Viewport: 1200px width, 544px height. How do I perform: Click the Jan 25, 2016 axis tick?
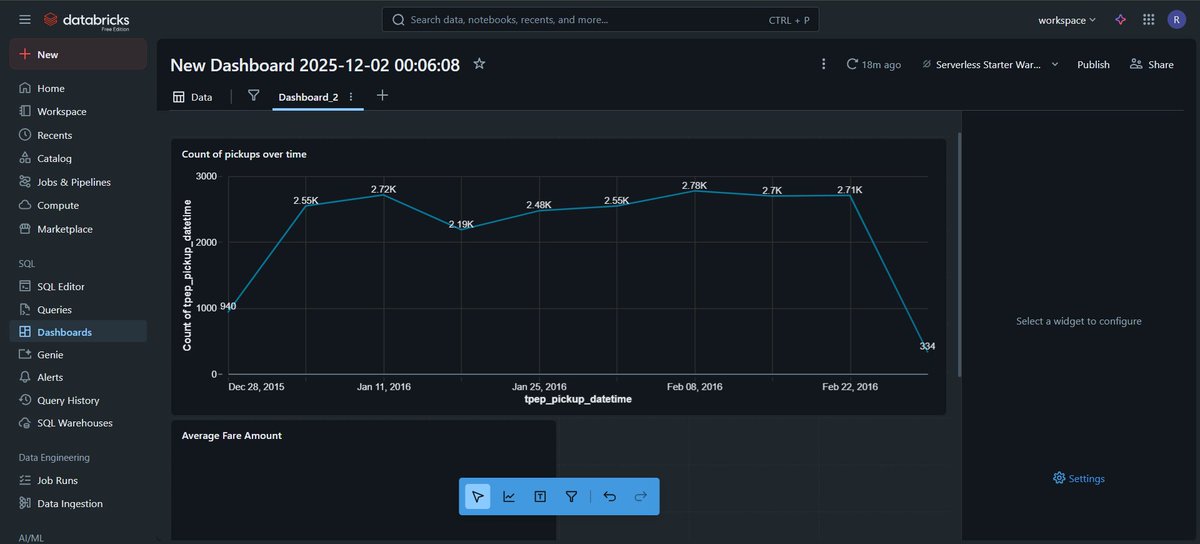point(539,386)
